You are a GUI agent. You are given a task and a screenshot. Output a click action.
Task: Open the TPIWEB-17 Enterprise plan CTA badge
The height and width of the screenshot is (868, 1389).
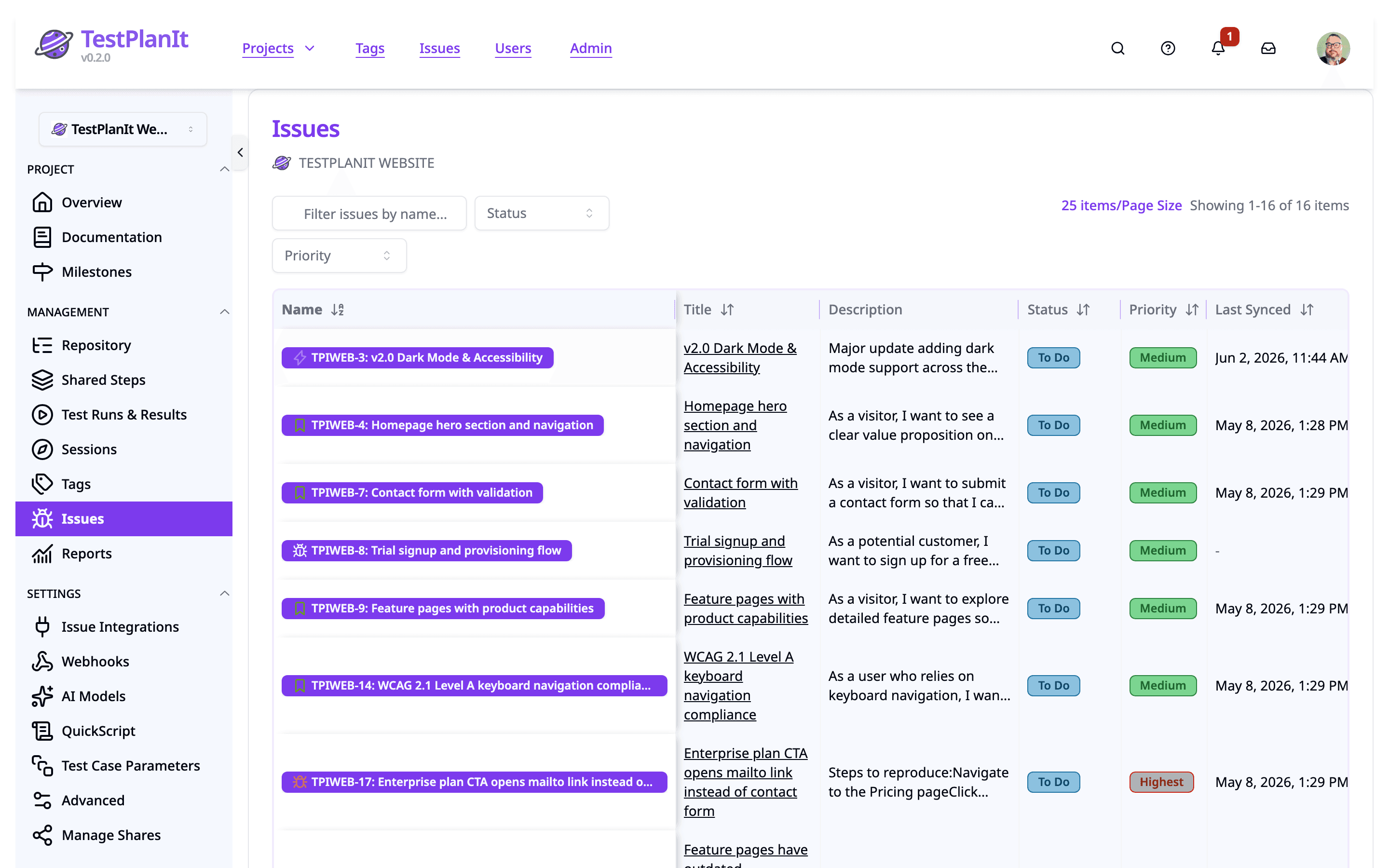[x=474, y=782]
